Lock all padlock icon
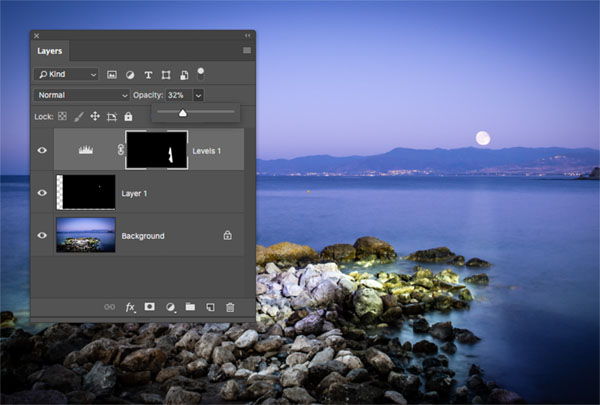600x405 pixels. 128,116
